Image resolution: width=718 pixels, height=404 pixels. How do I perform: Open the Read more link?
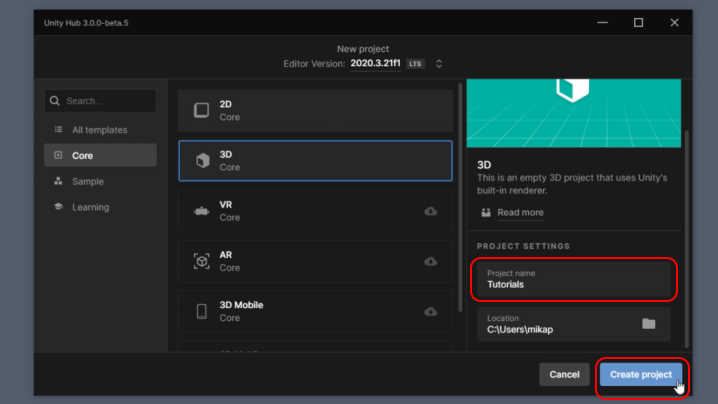coord(520,212)
